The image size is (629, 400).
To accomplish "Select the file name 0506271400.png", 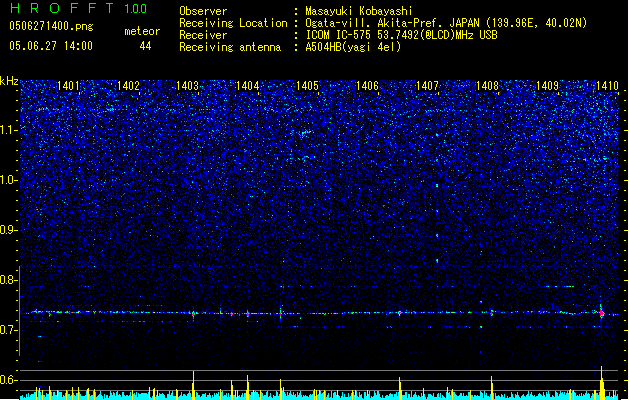I will [51, 27].
